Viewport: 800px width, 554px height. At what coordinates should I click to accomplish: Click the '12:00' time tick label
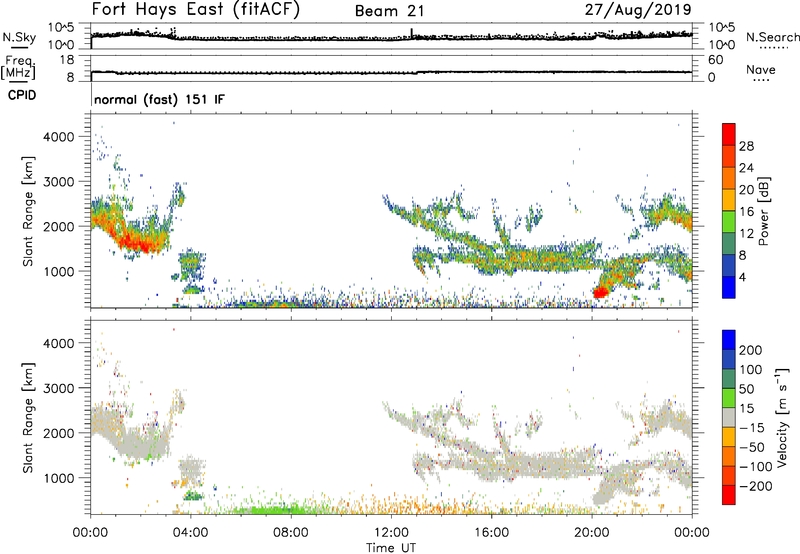391,533
